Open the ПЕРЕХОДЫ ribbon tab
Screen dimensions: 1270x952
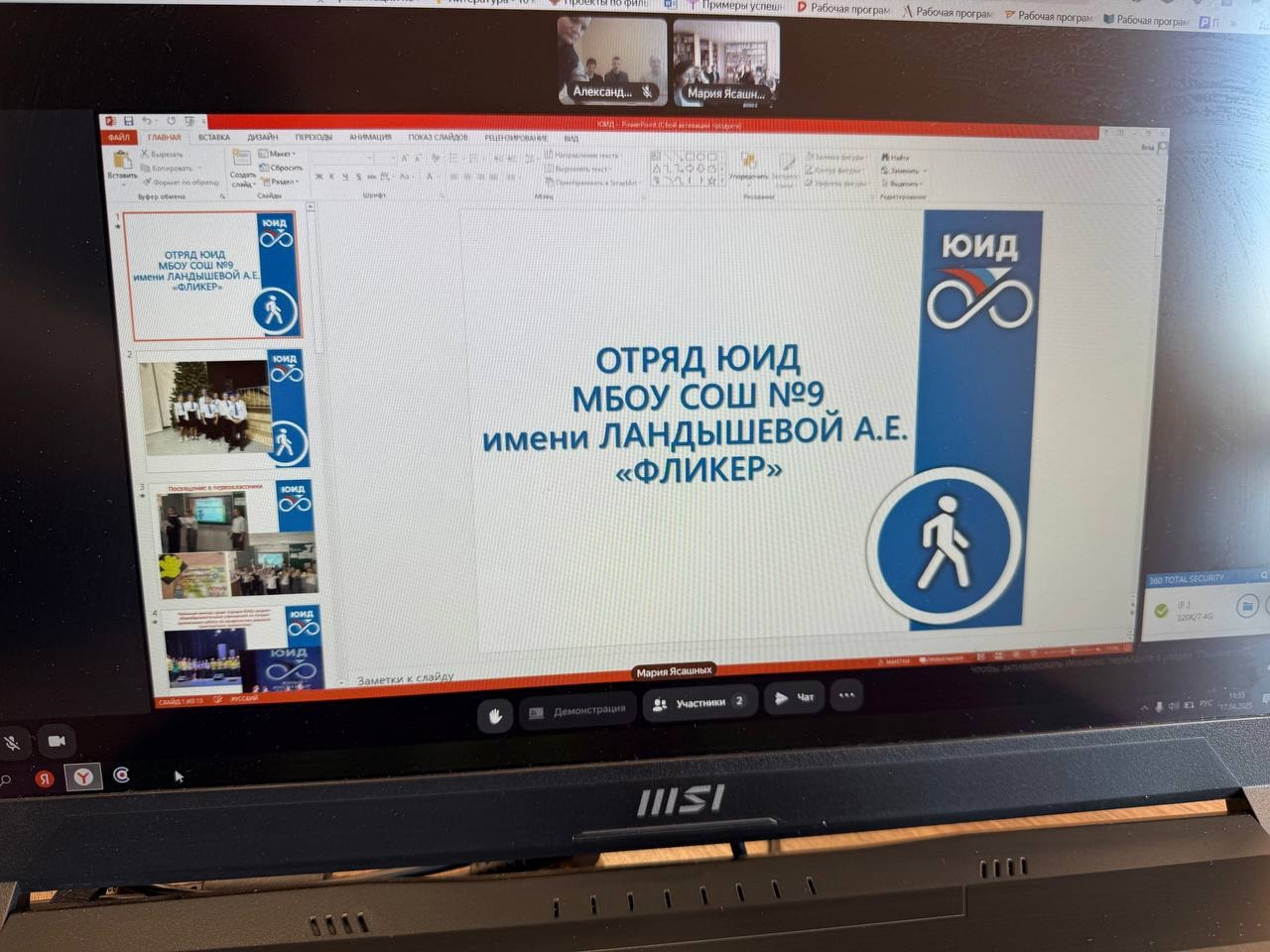tap(314, 138)
